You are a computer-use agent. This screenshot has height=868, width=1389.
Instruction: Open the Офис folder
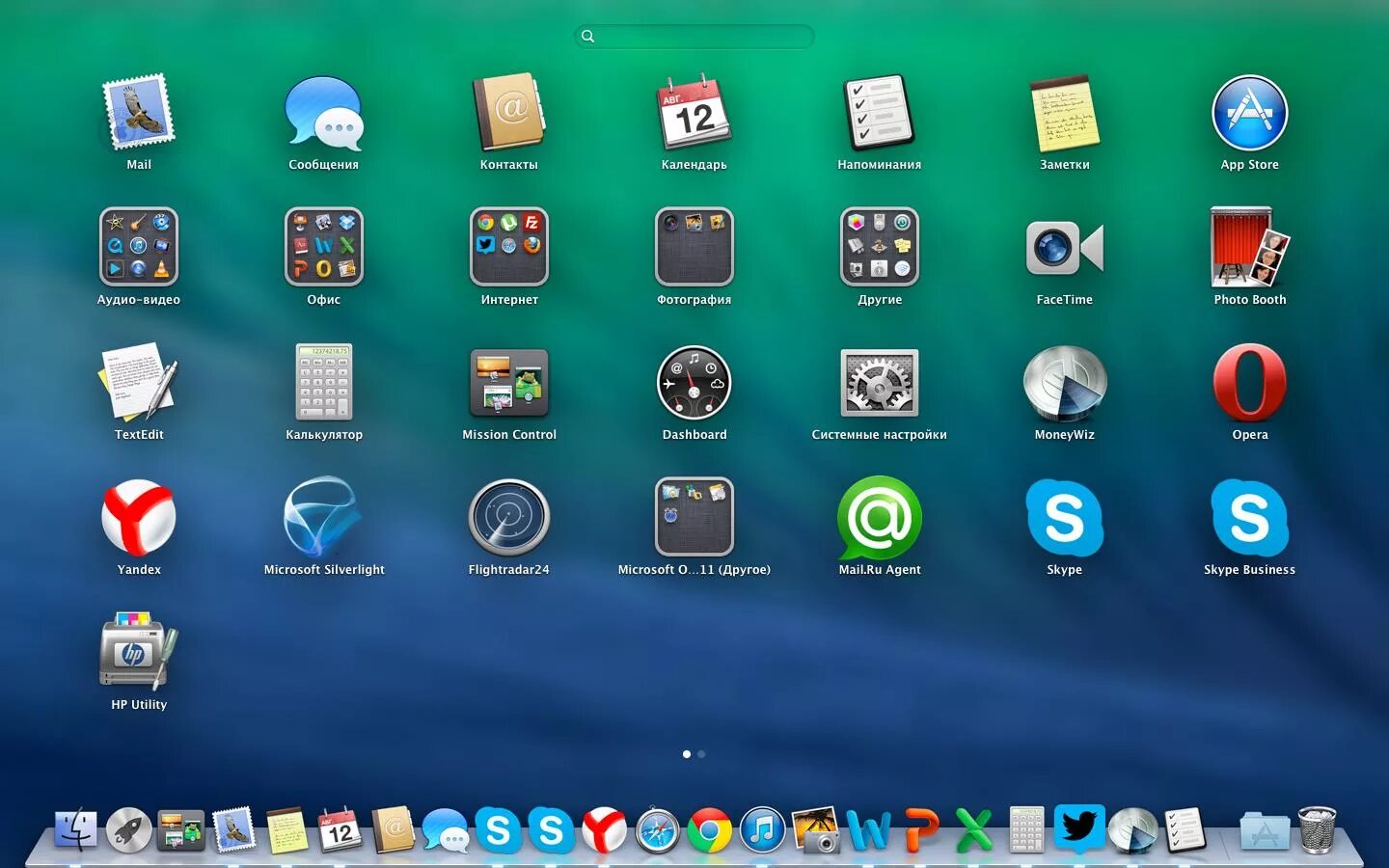click(x=324, y=247)
